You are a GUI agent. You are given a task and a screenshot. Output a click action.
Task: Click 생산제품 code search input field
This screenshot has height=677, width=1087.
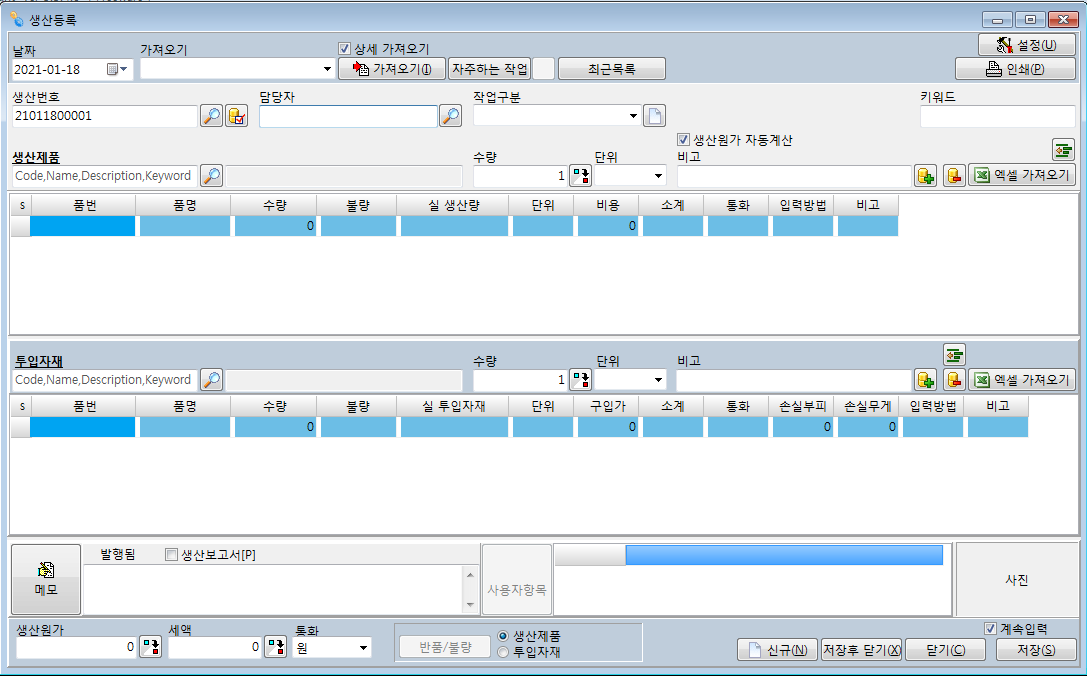[105, 176]
